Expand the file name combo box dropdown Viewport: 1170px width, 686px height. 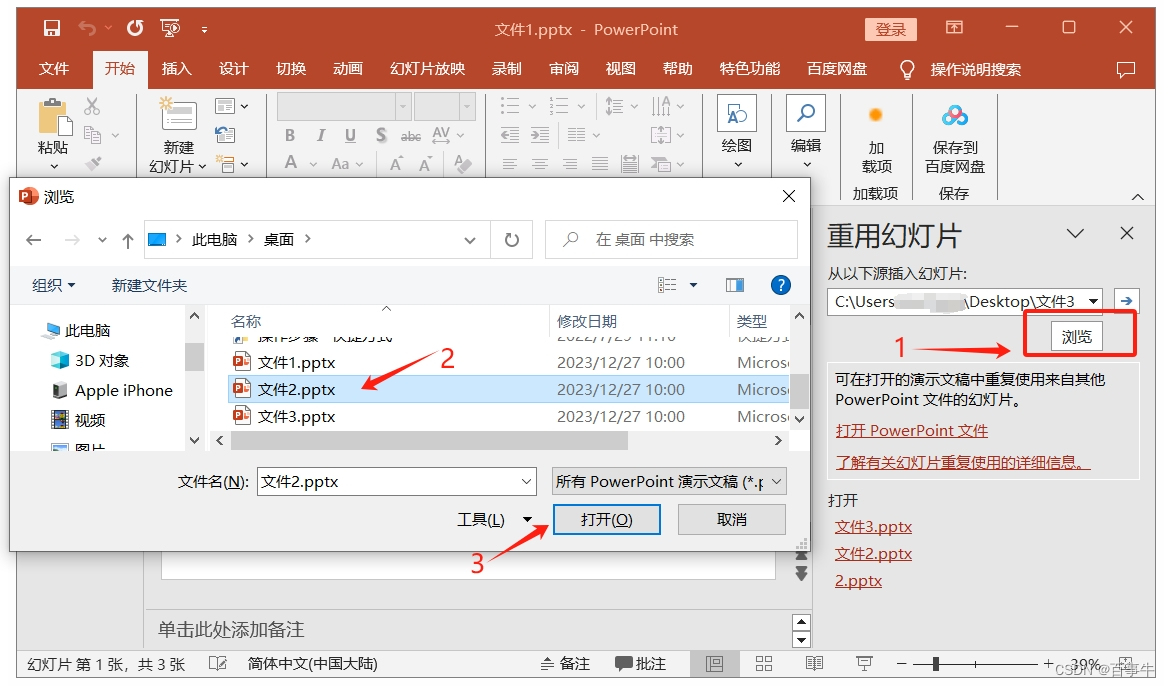pos(527,482)
